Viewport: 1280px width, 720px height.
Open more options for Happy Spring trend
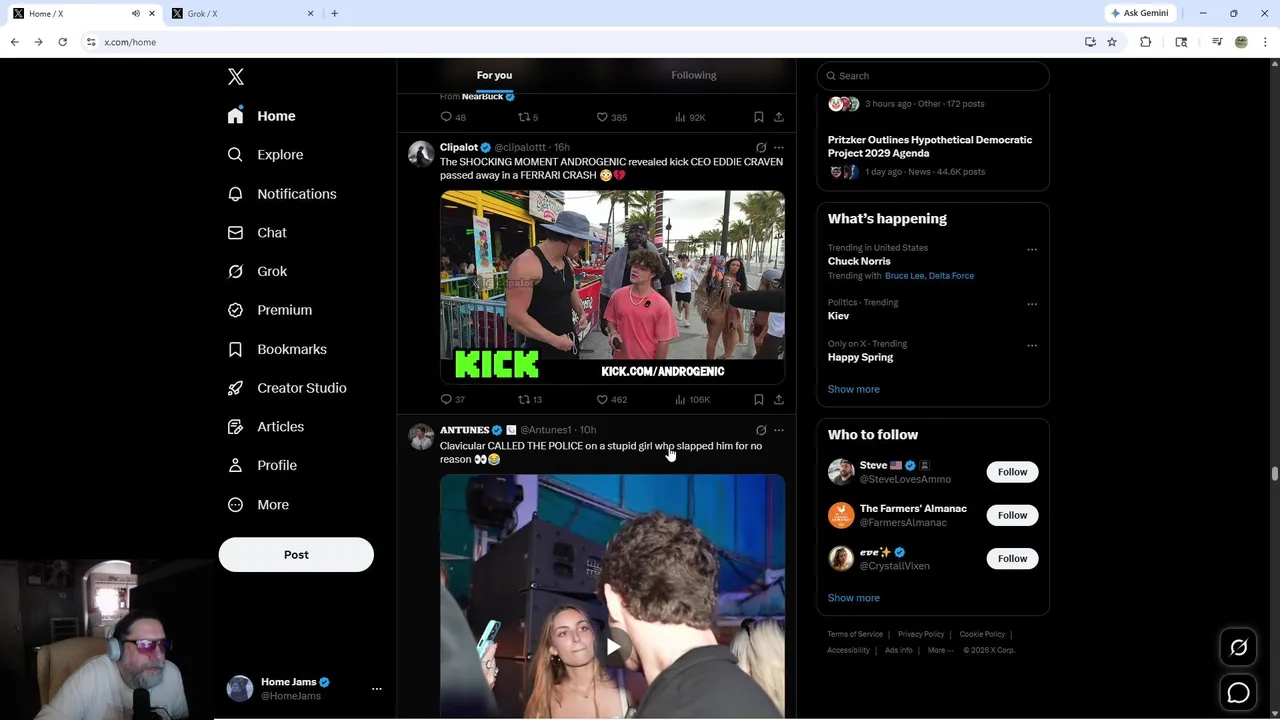(x=1032, y=346)
